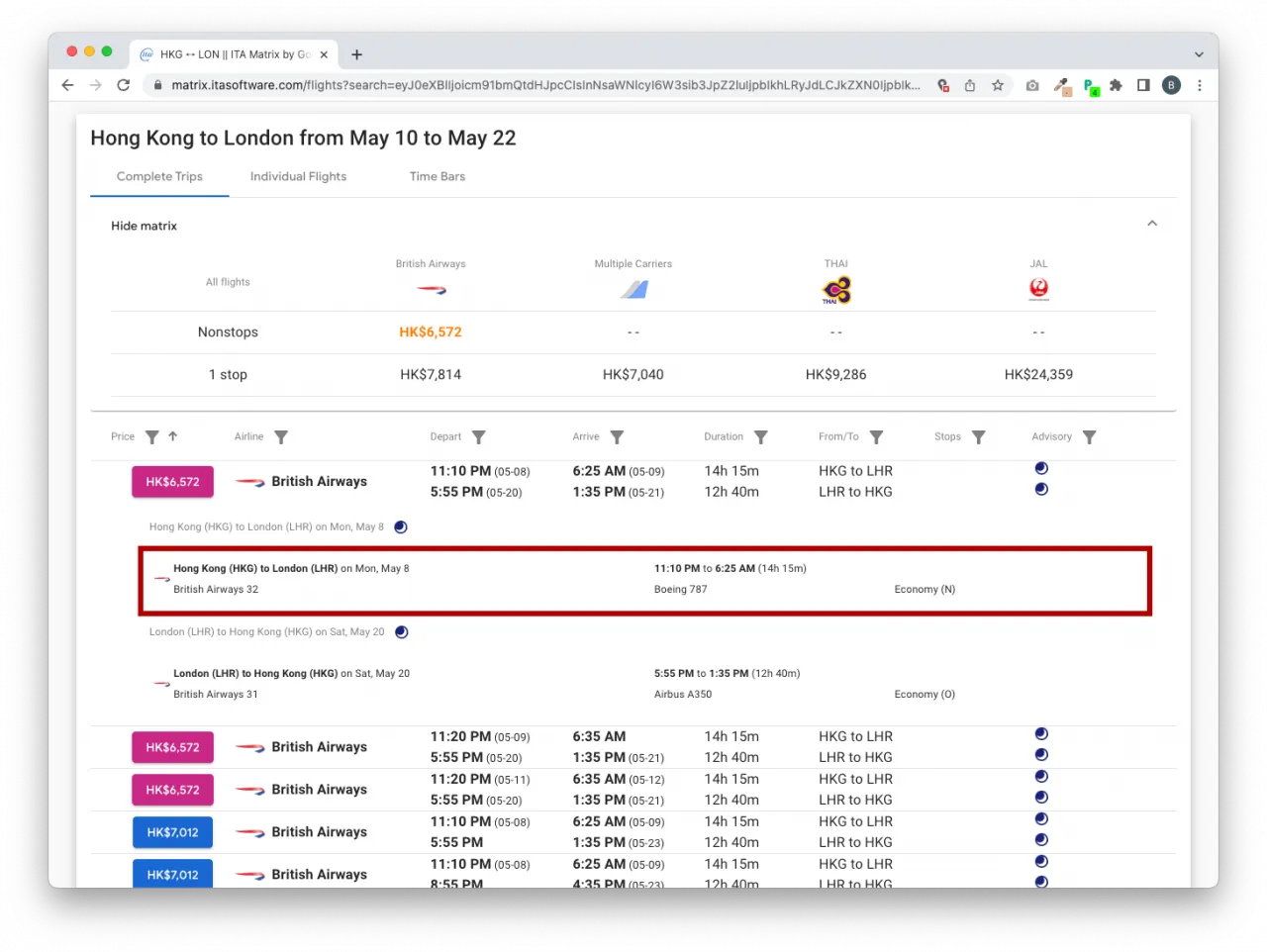
Task: Click THAI airline logo in matrix
Action: 836,290
